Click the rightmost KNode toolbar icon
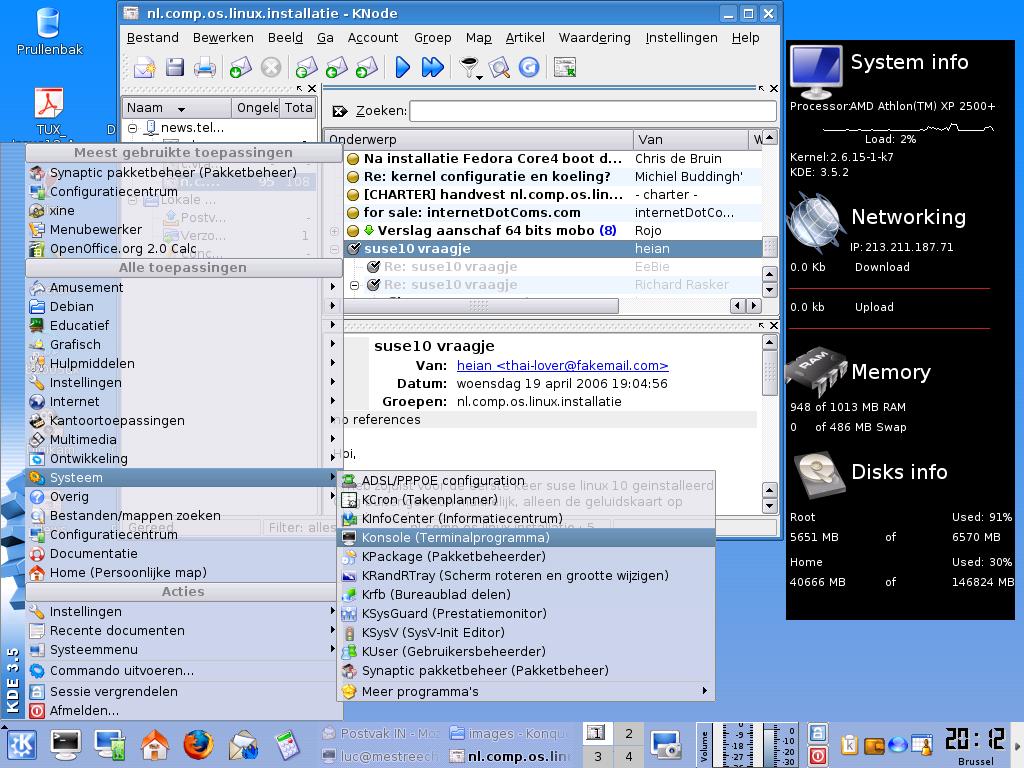Image resolution: width=1024 pixels, height=768 pixels. pos(564,67)
